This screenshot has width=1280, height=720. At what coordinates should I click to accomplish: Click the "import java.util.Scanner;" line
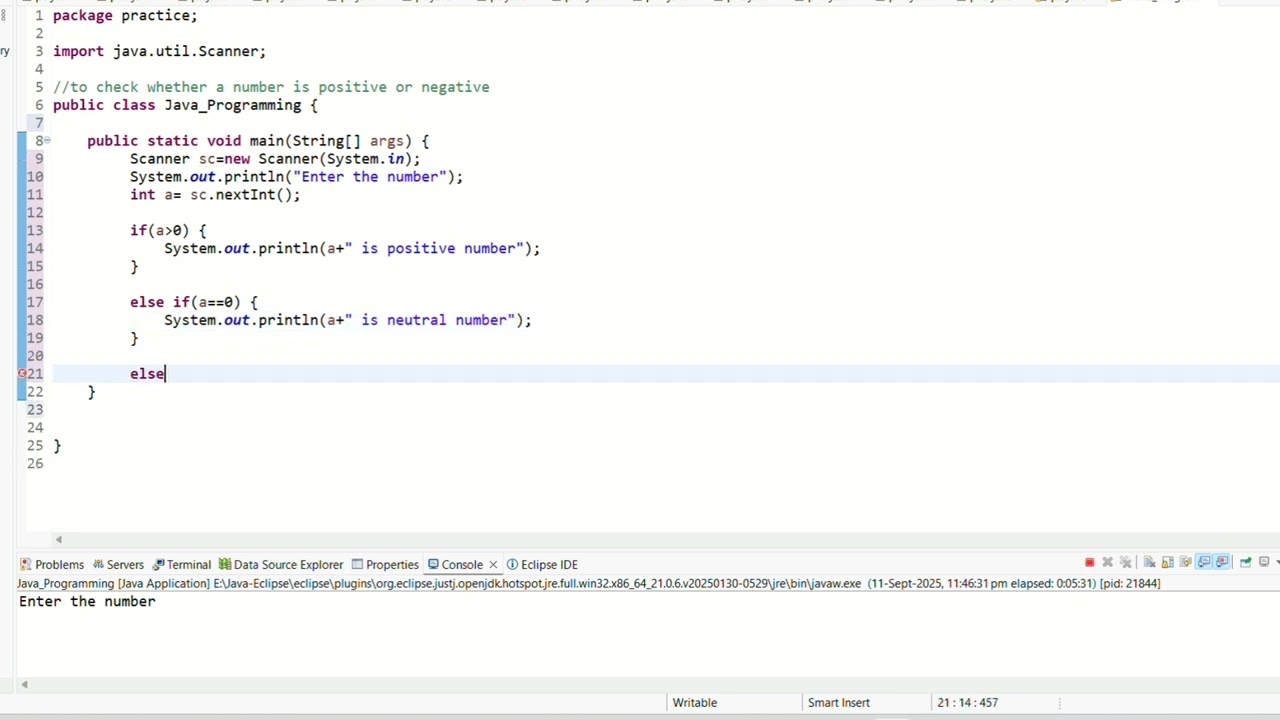tap(159, 51)
